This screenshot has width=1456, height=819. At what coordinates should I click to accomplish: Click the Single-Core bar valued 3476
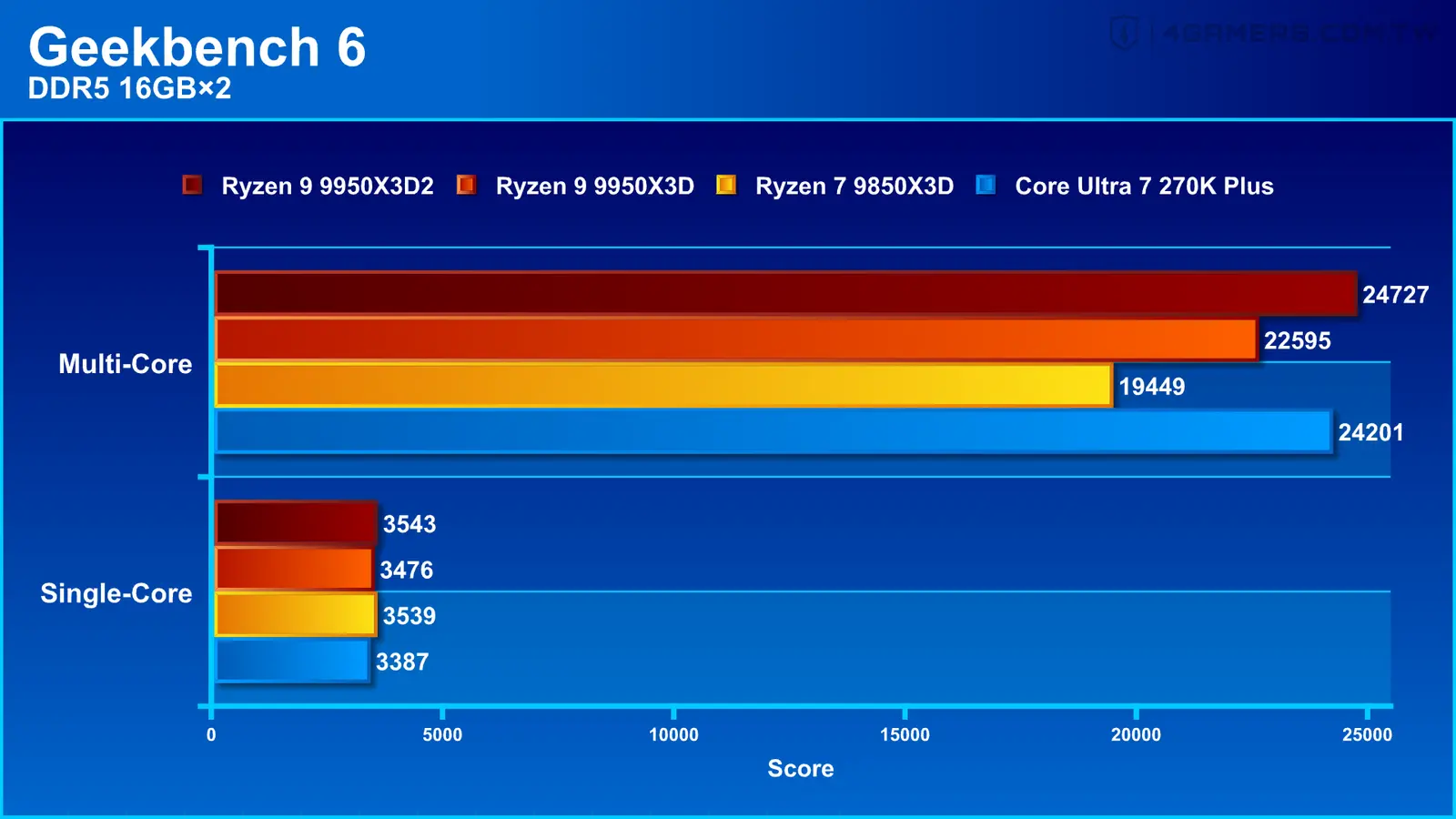pos(294,569)
